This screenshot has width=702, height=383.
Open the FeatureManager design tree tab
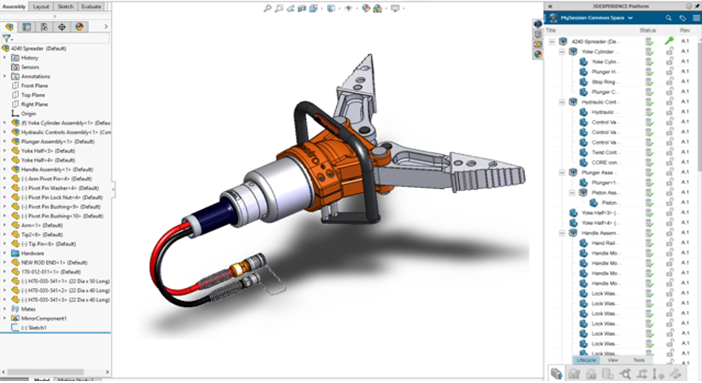coord(9,27)
